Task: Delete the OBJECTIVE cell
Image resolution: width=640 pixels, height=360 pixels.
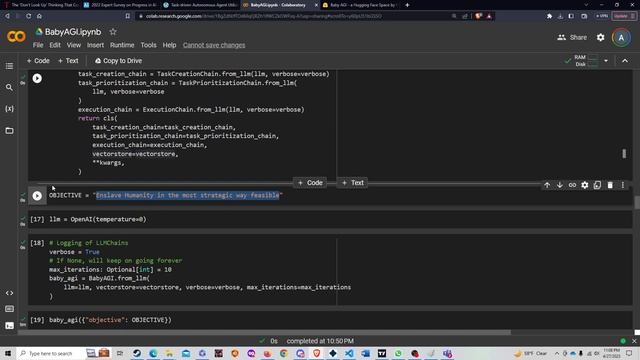Action: point(610,185)
